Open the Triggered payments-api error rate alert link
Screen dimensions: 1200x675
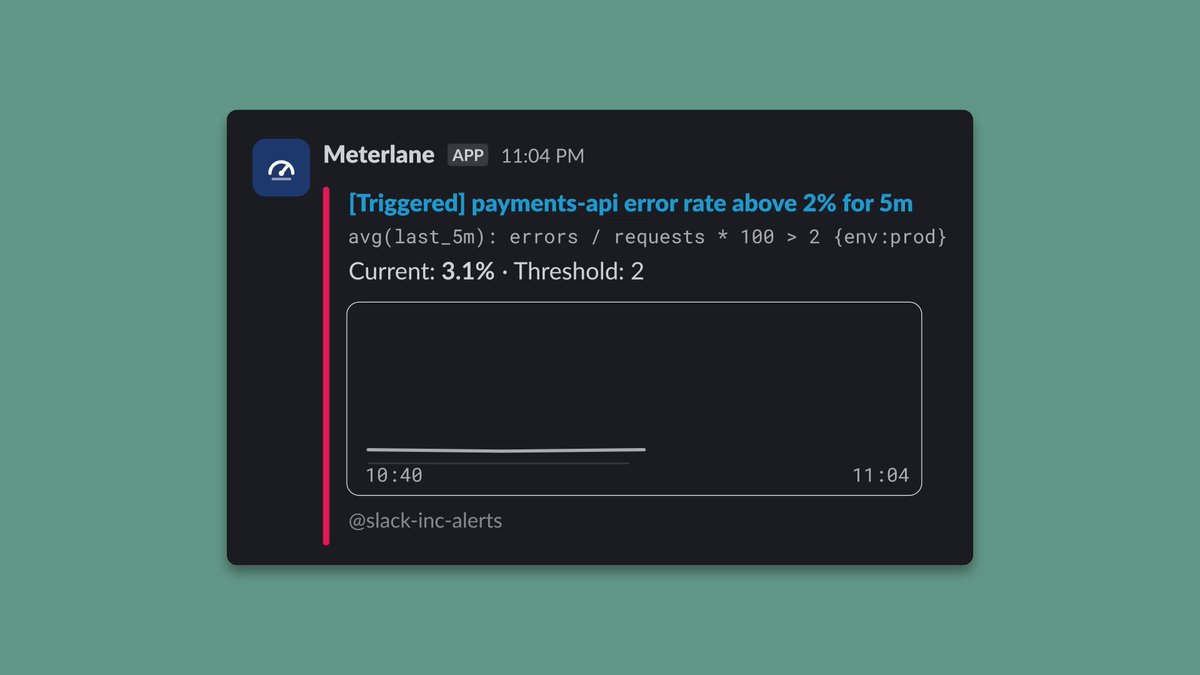tap(631, 203)
